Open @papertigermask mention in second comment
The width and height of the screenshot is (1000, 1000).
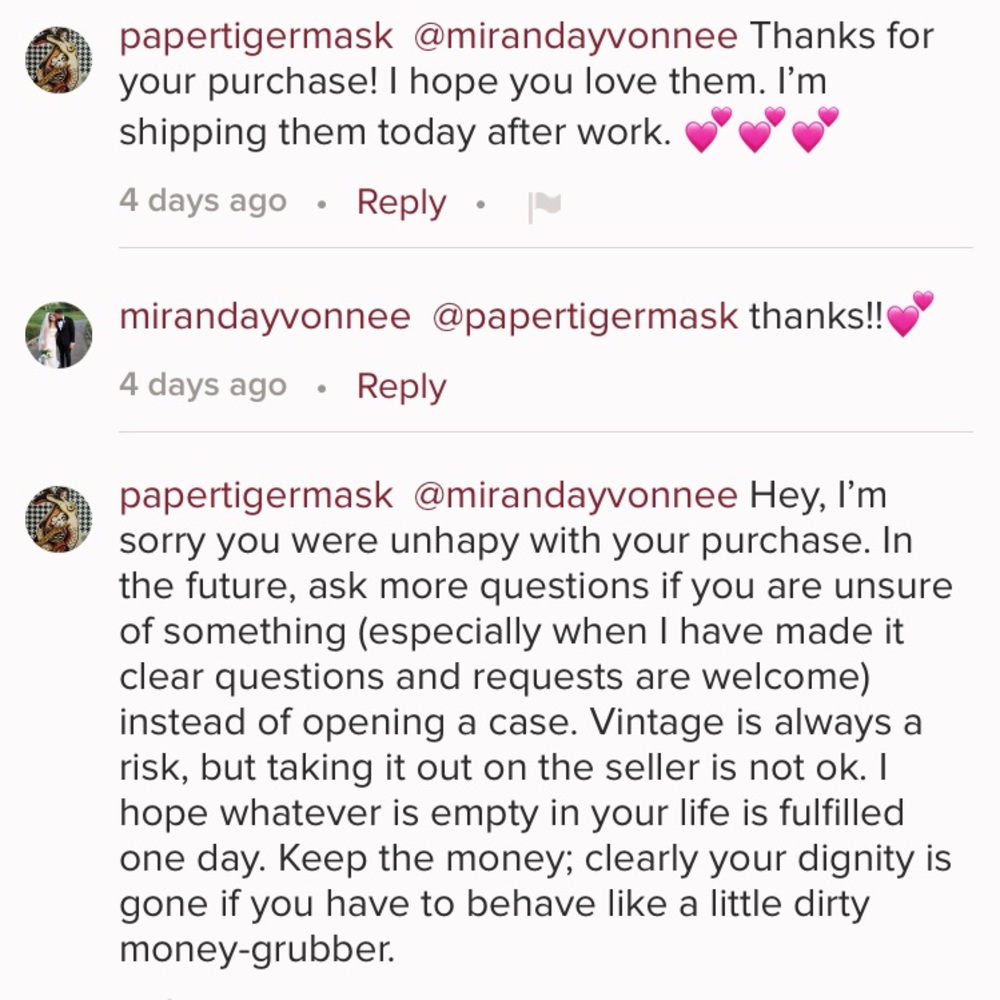pos(584,317)
